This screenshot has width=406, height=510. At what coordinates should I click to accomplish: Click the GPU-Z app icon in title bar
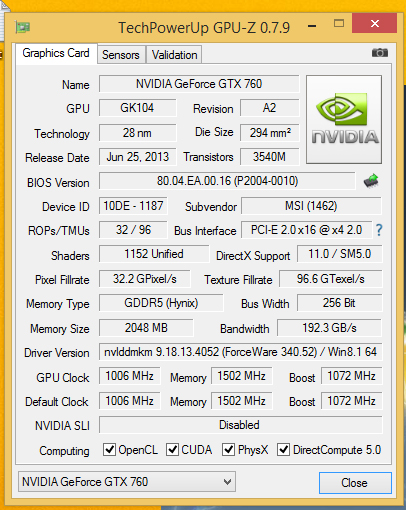point(23,27)
